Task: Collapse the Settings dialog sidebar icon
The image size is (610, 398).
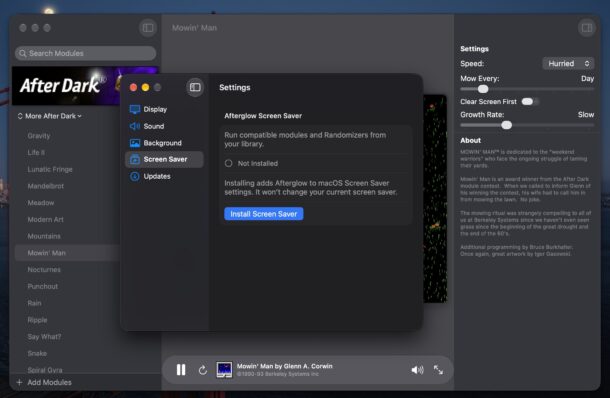Action: tap(195, 87)
